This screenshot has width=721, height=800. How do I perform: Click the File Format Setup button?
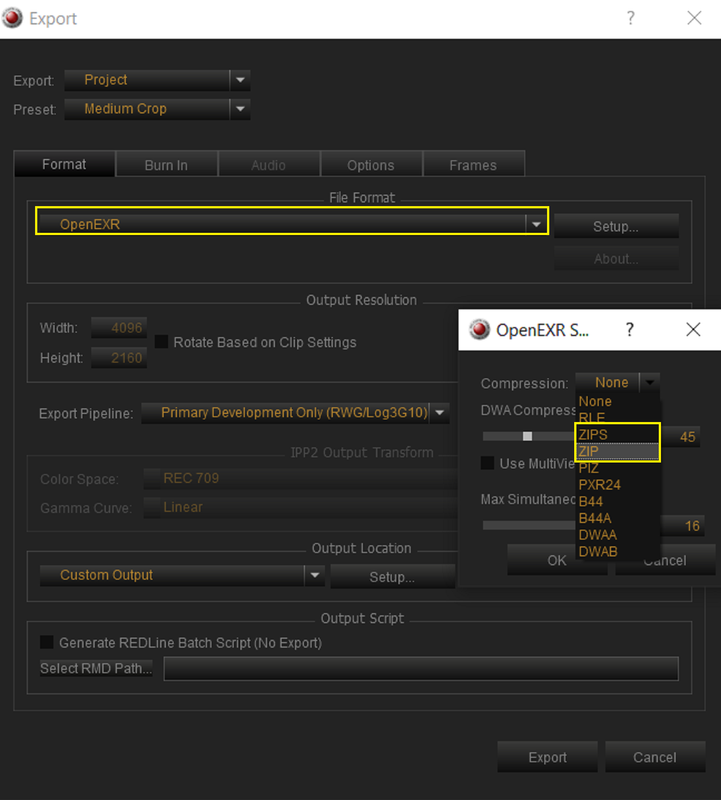coord(616,227)
